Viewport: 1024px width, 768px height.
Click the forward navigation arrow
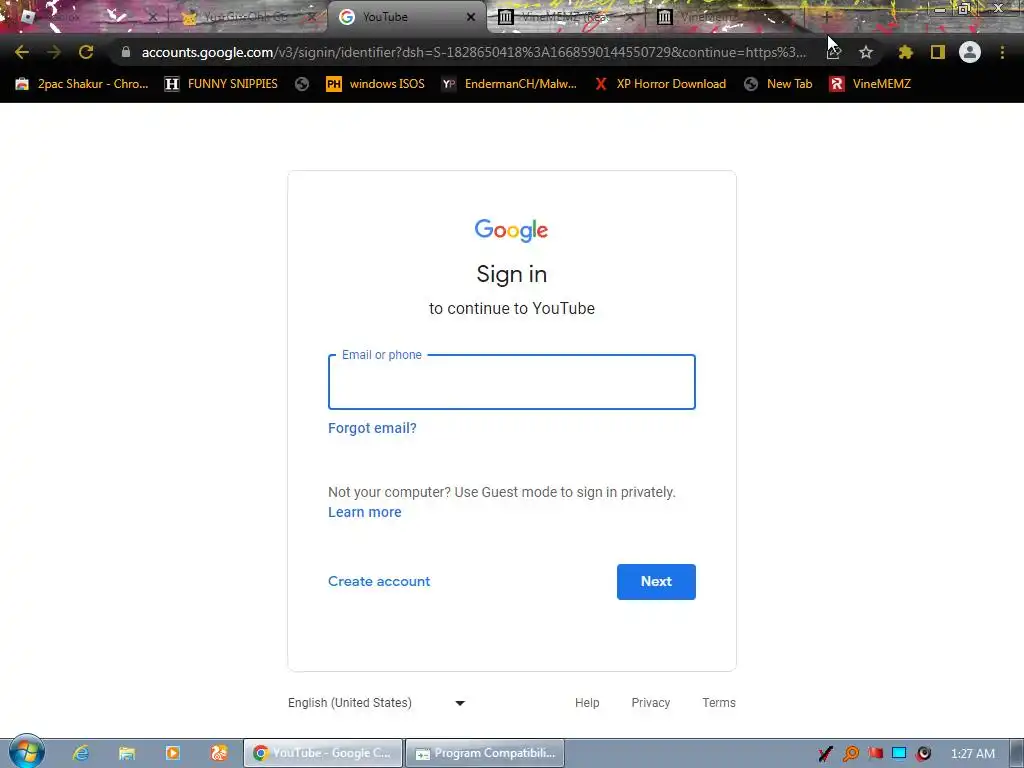click(x=54, y=52)
